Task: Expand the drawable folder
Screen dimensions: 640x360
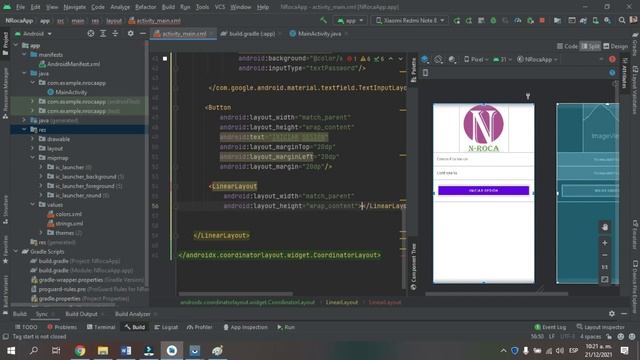Action: pos(32,139)
